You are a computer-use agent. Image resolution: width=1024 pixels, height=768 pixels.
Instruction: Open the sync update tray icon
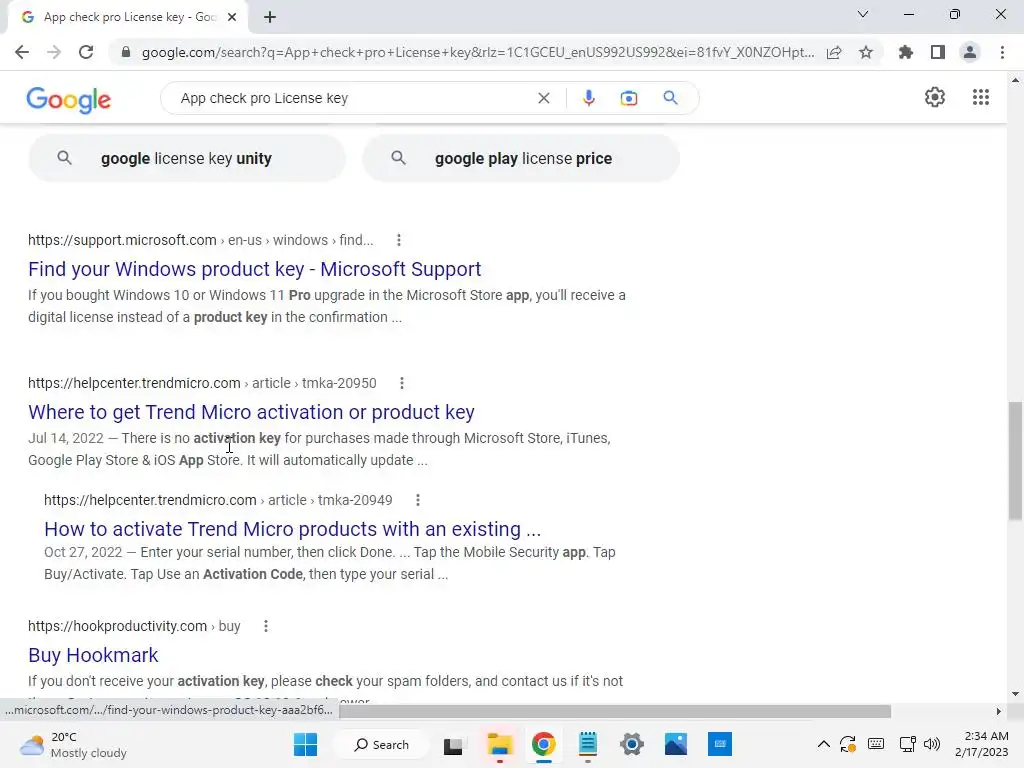point(848,744)
